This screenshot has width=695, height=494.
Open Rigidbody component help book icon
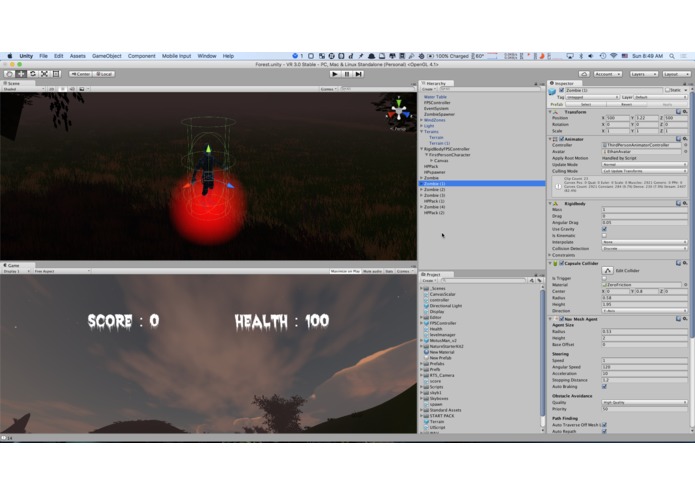click(678, 203)
